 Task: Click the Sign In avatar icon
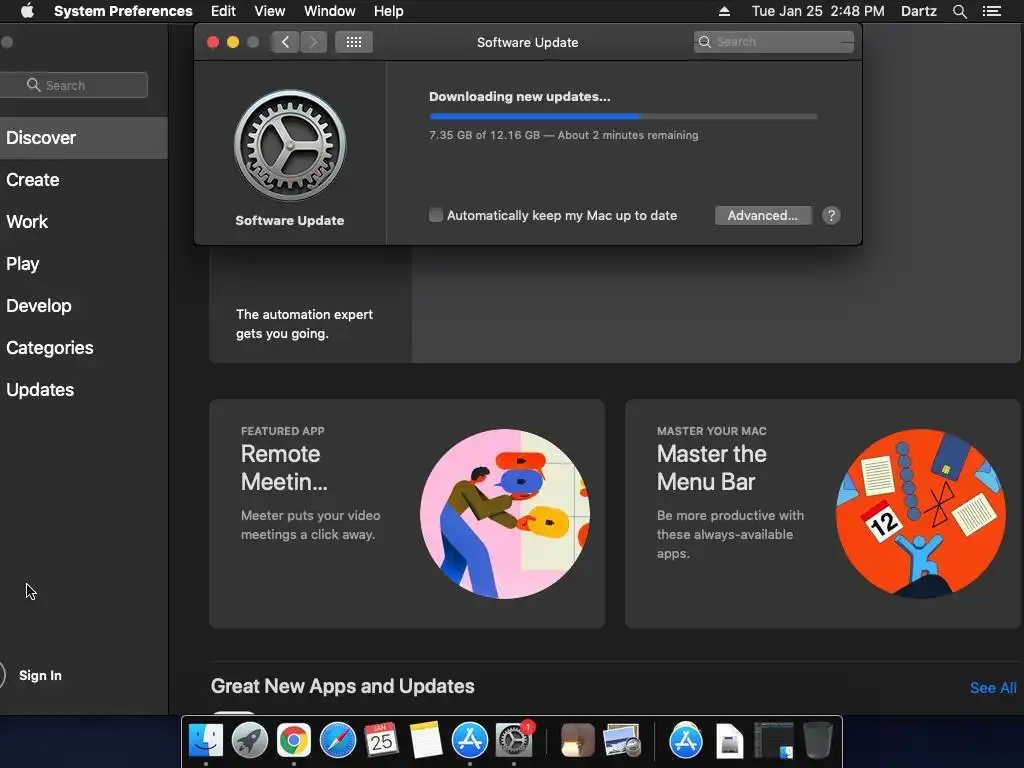pyautogui.click(x=2, y=675)
